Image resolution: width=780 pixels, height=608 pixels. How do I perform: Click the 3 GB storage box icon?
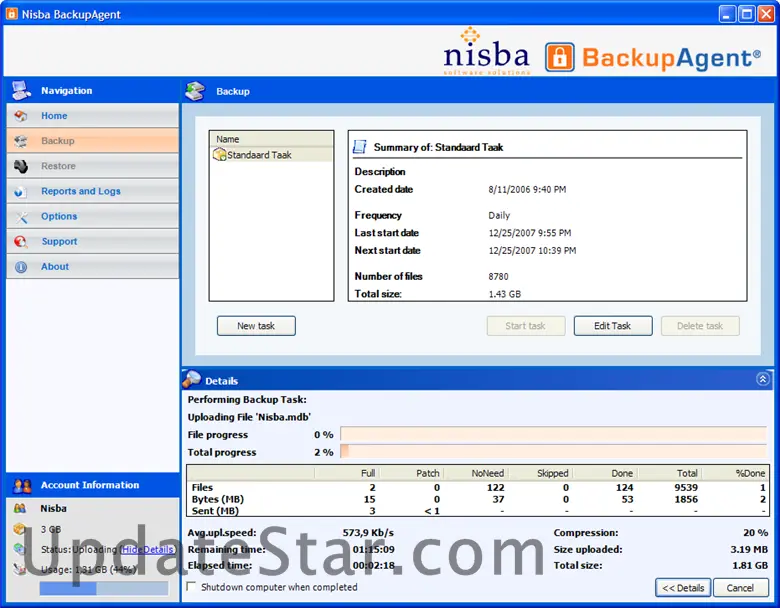[x=19, y=528]
